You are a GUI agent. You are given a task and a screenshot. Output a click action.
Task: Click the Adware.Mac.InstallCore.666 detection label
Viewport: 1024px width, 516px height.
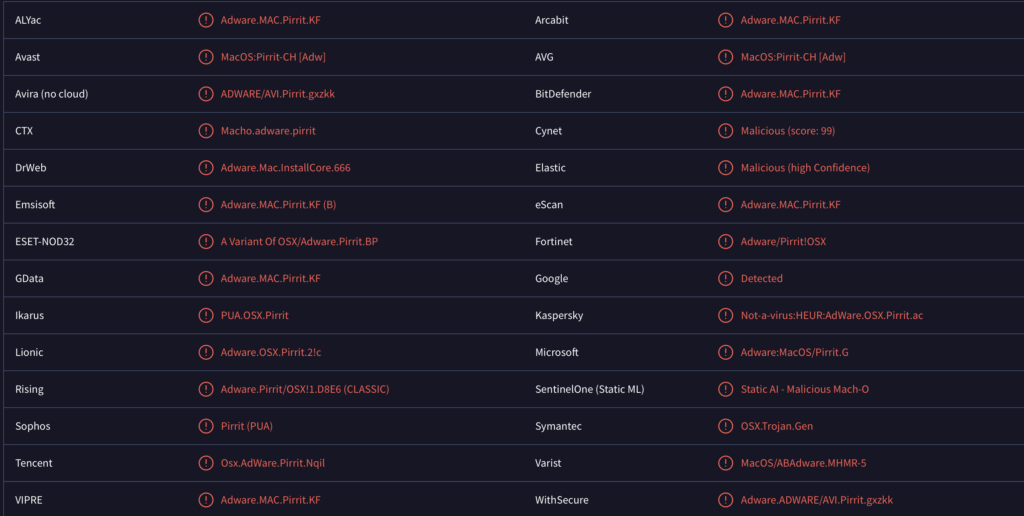tap(285, 168)
